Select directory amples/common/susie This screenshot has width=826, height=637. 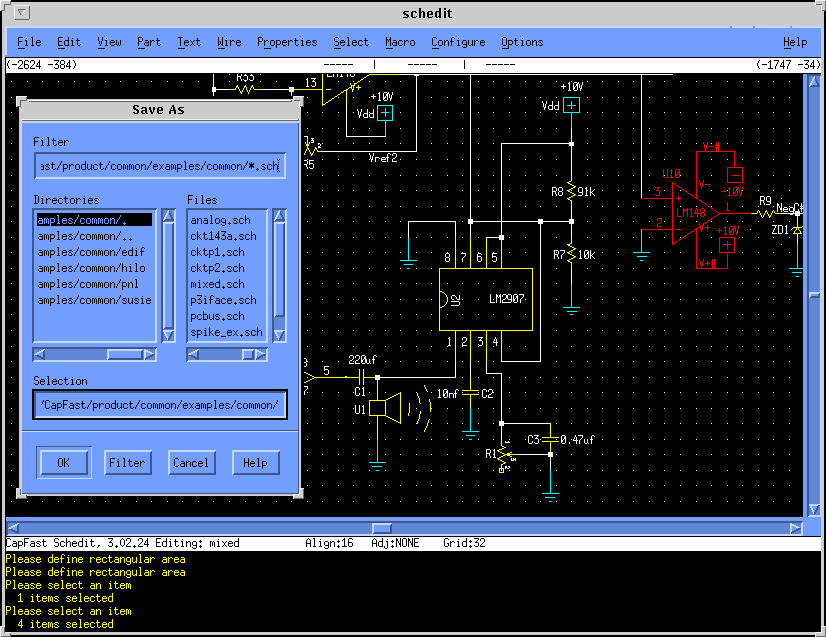point(94,300)
